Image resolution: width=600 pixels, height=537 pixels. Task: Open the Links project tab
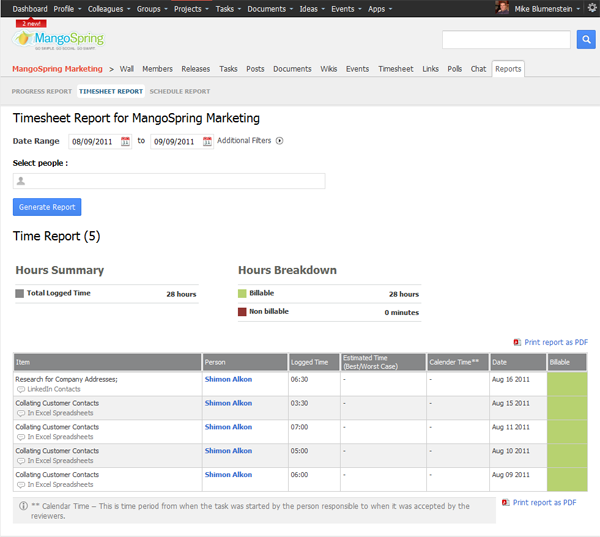(430, 69)
